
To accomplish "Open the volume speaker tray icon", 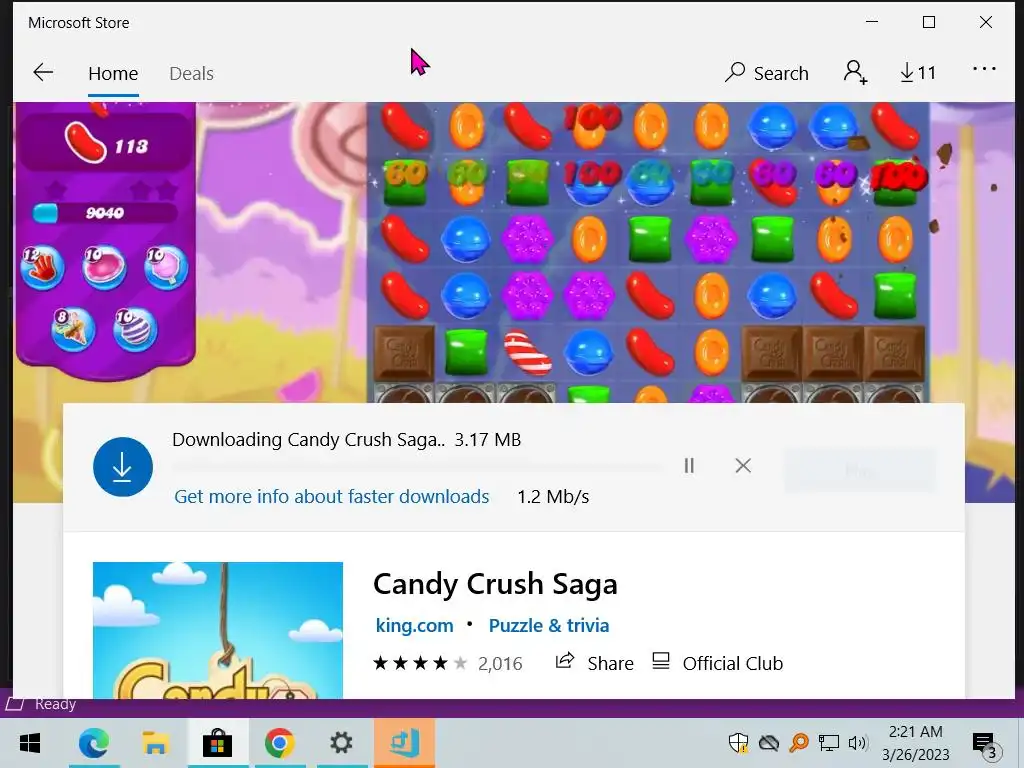I will coord(857,743).
